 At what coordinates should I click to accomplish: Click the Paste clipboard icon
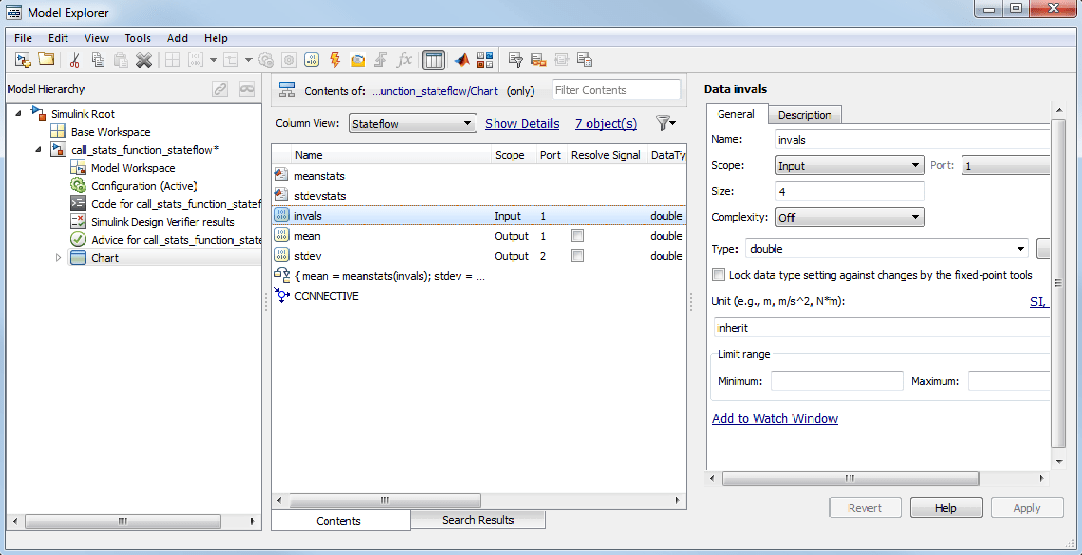point(121,60)
